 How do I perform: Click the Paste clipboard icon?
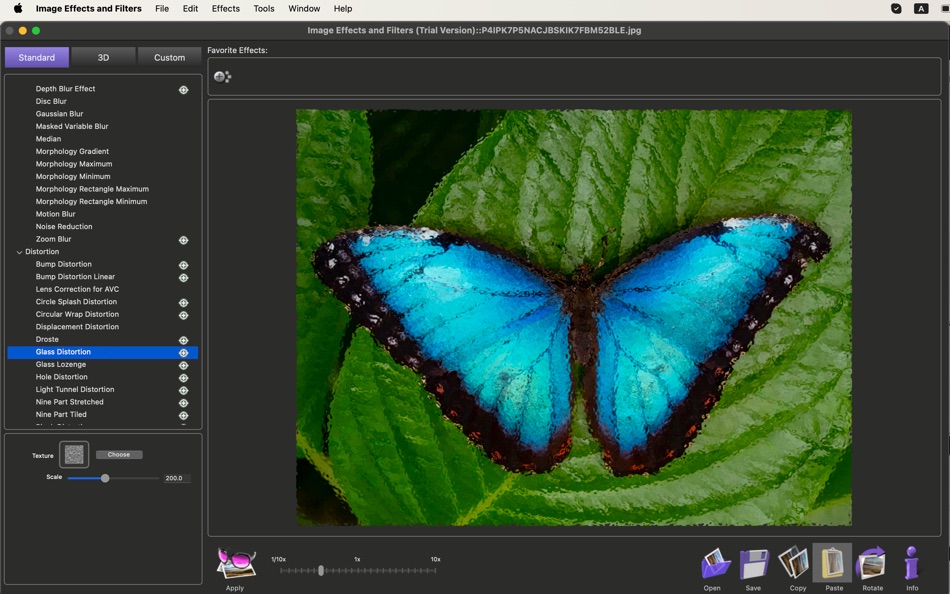coord(832,565)
